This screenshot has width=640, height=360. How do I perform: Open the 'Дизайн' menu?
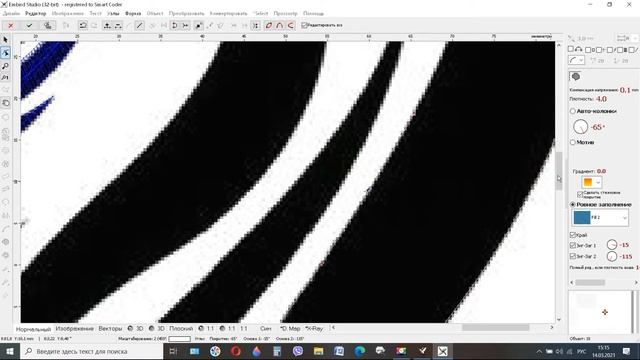(11, 13)
